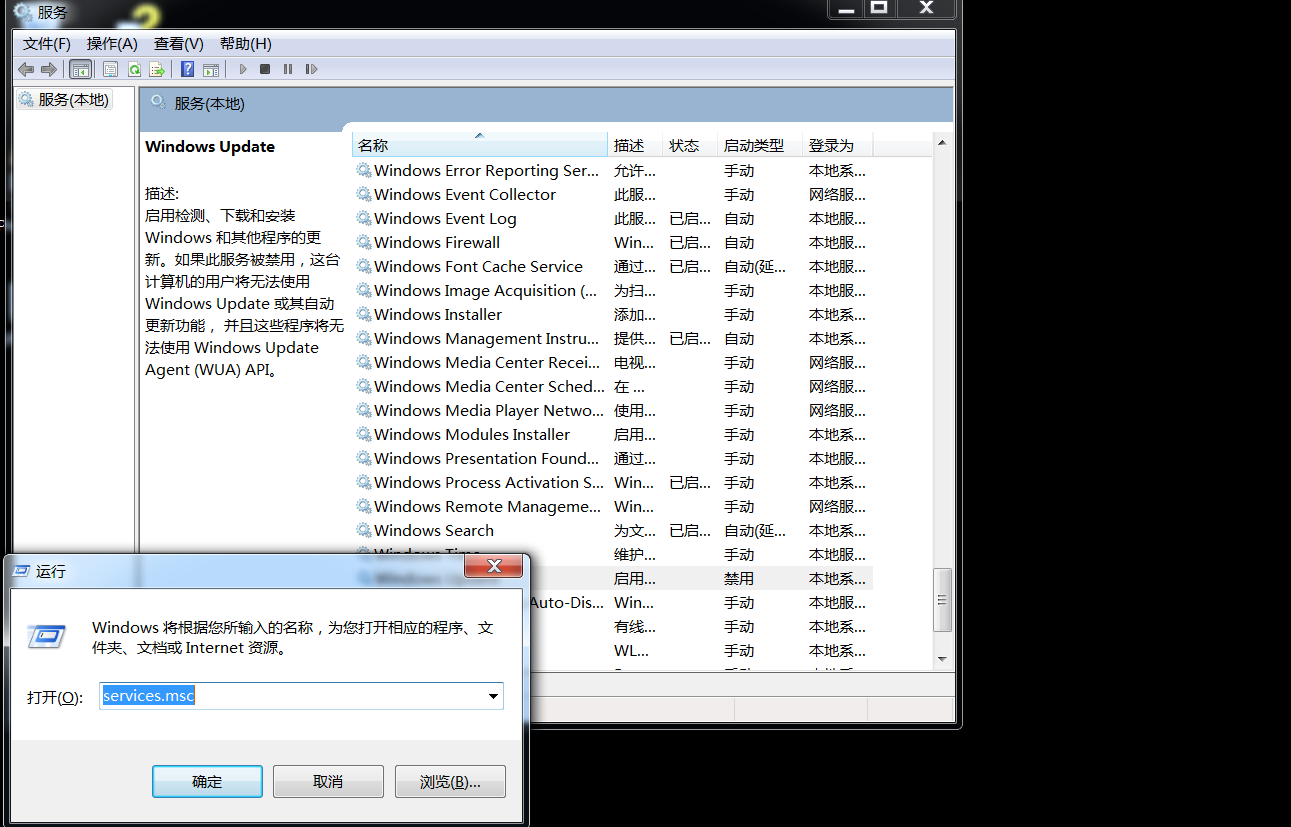
Task: Click the Services window title bar icon
Action: point(23,12)
